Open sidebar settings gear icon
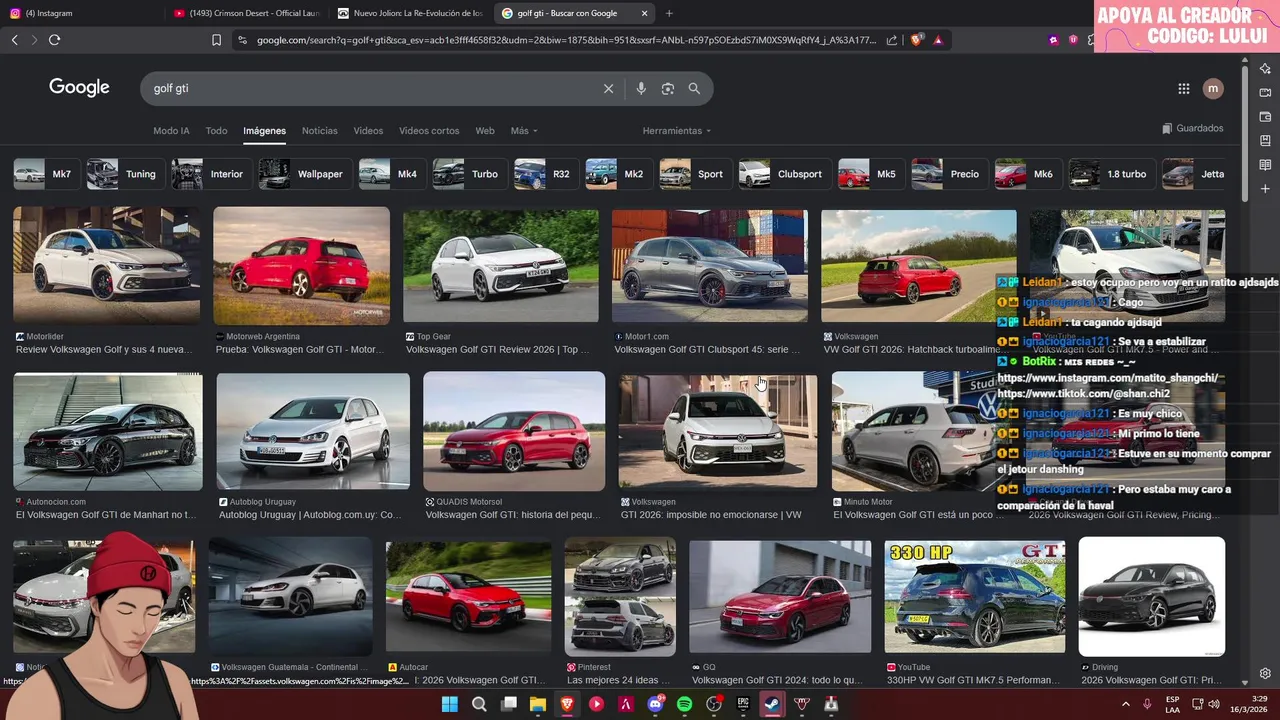Viewport: 1280px width, 720px height. click(x=1265, y=674)
